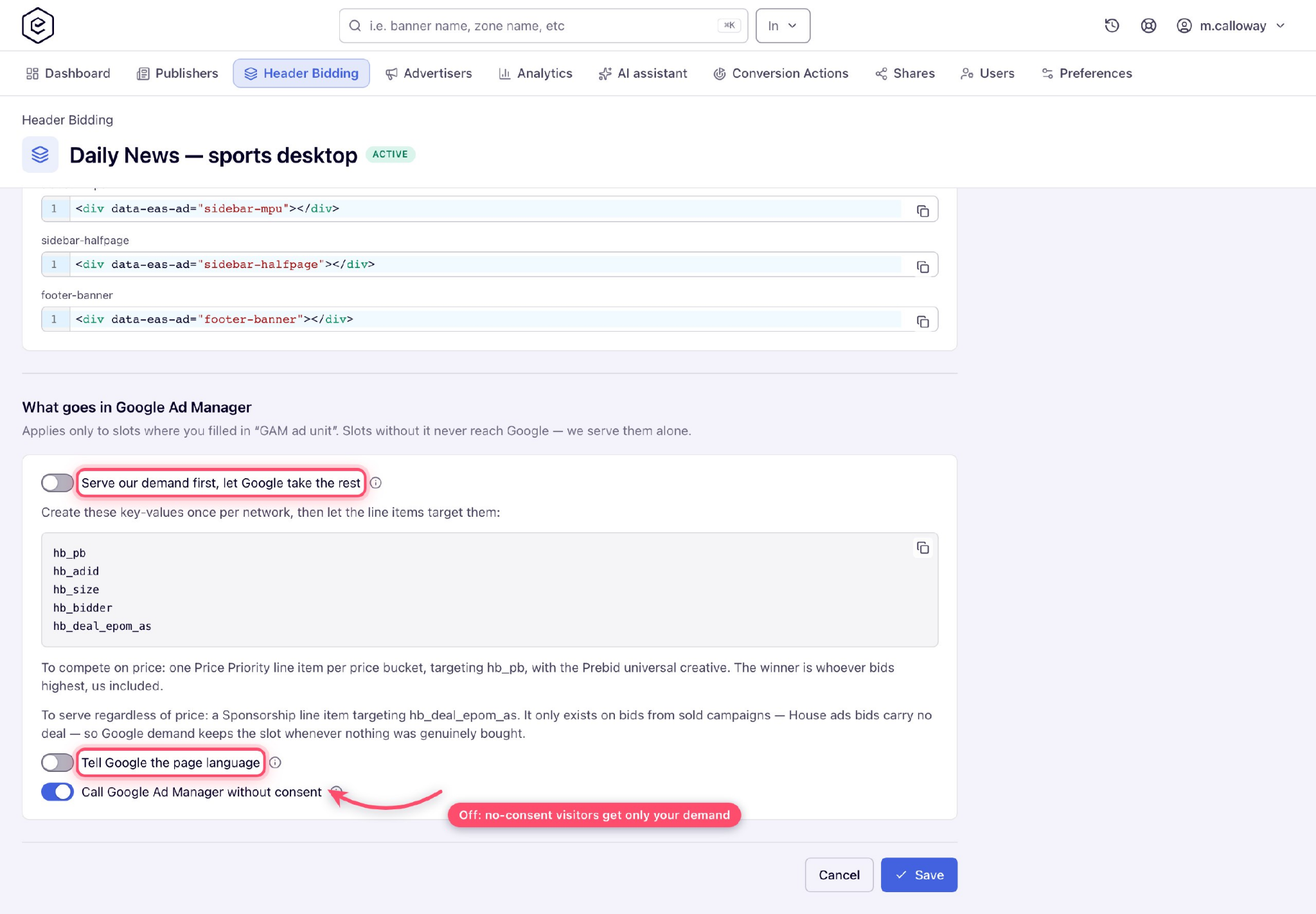1316x914 pixels.
Task: Open the 'In' search scope dropdown
Action: coord(783,26)
